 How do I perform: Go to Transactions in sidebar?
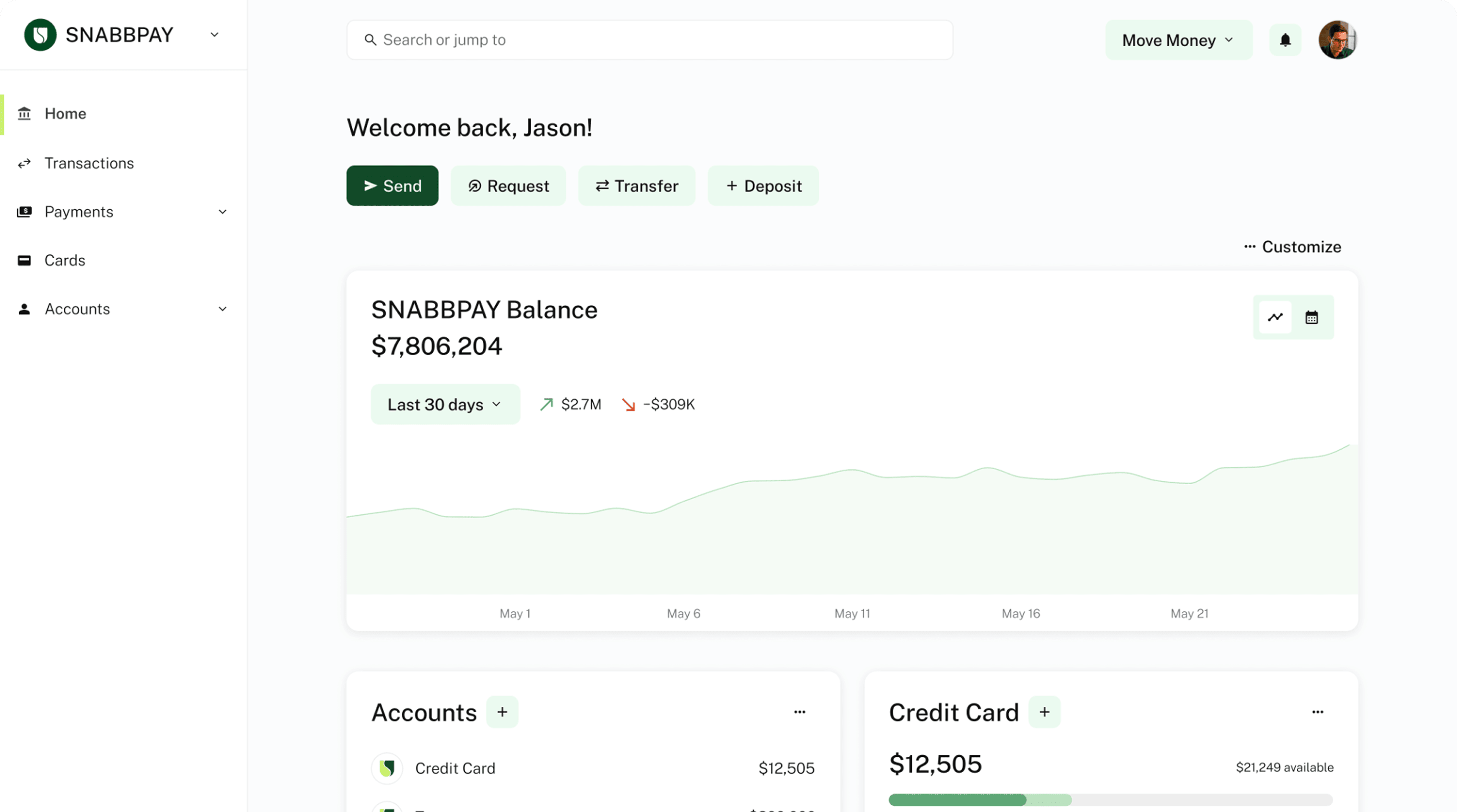click(89, 164)
